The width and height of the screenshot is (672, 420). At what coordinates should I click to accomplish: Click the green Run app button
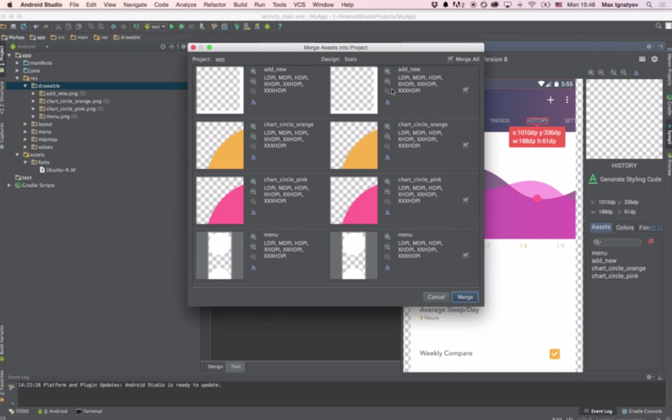point(171,27)
